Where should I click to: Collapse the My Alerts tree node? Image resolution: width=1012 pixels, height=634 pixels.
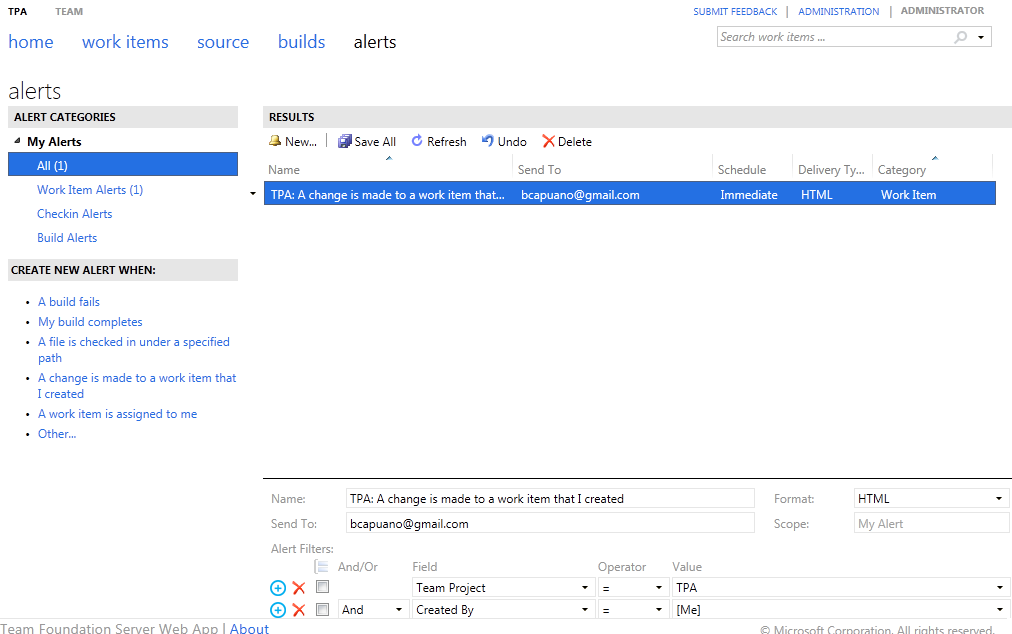[x=17, y=142]
